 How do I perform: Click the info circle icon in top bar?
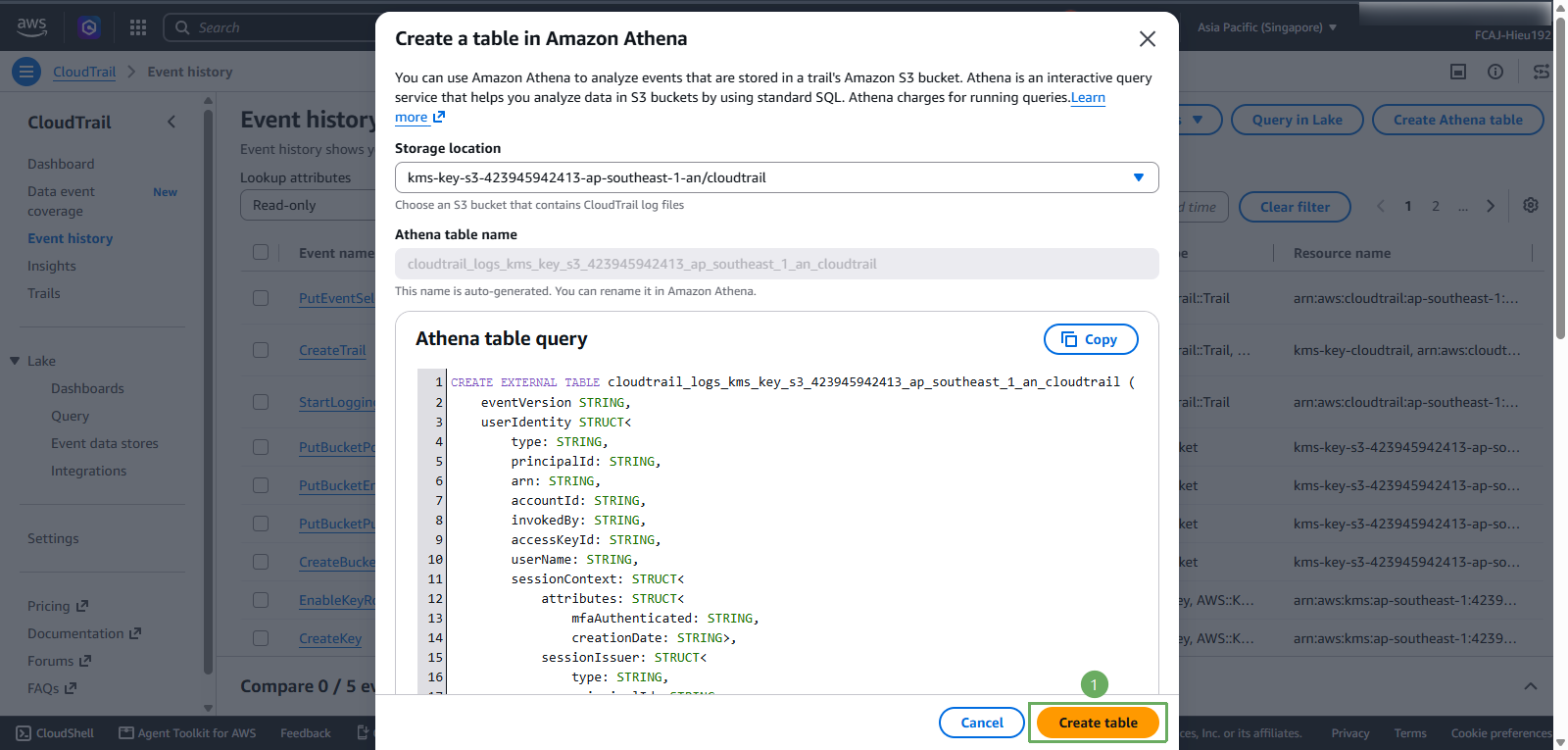(x=1495, y=72)
